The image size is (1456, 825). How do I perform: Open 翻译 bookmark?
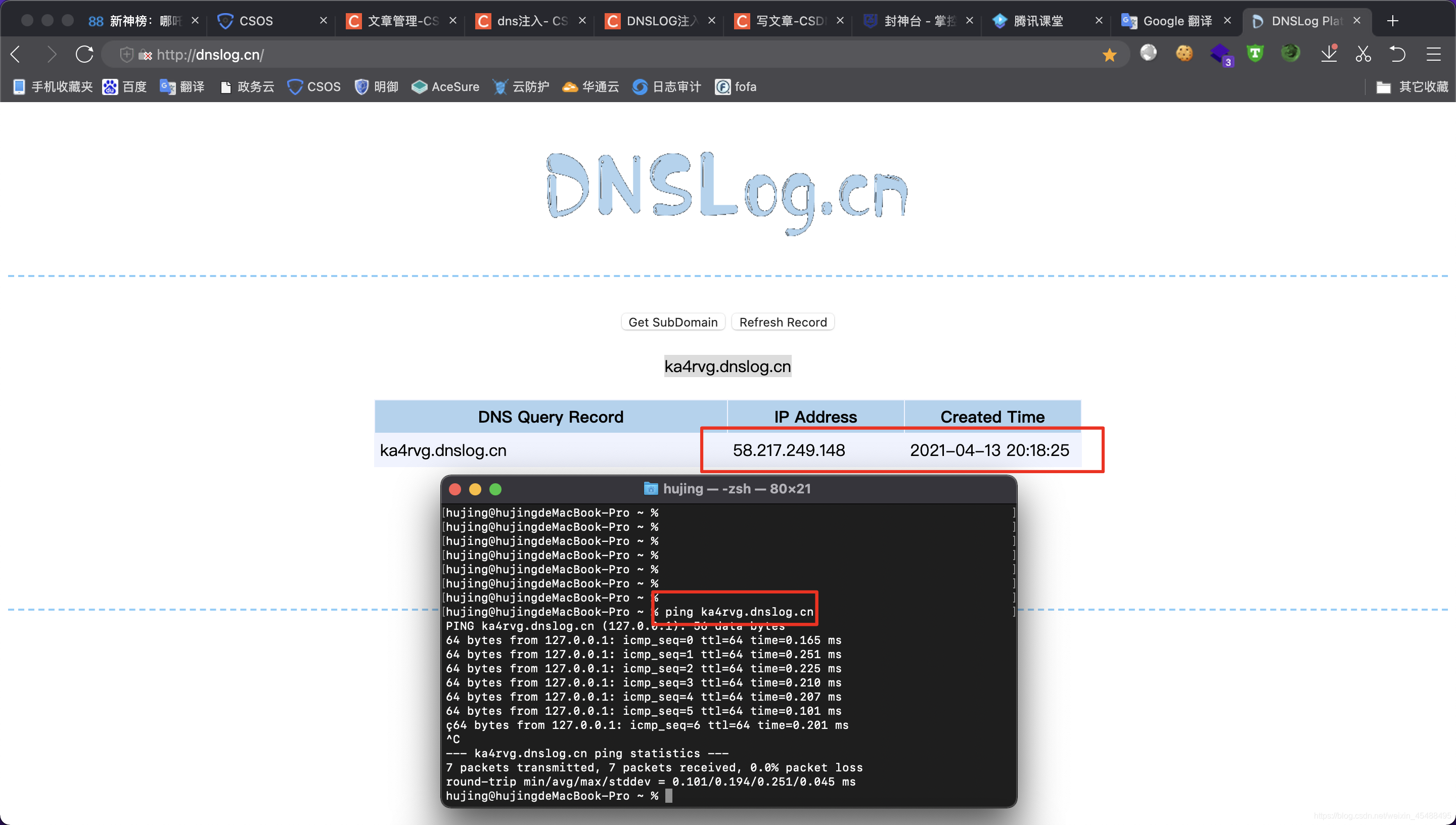click(x=183, y=86)
